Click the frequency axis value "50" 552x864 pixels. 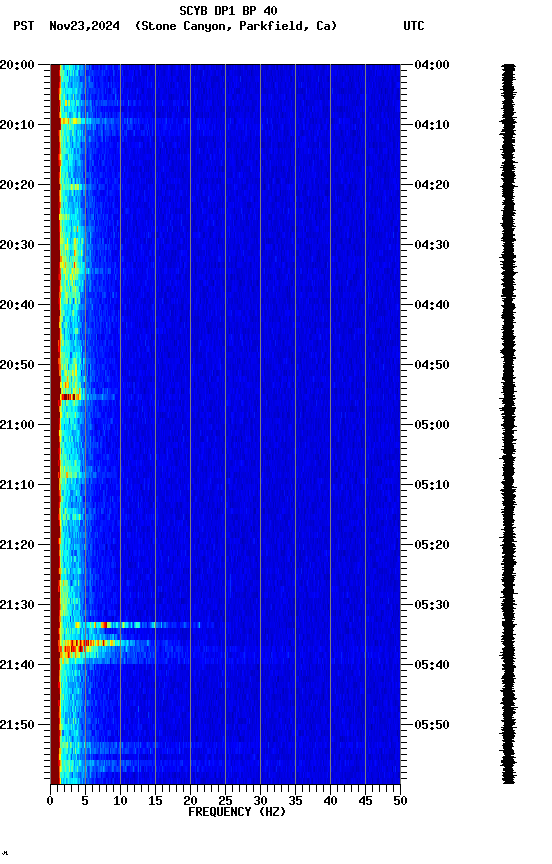click(400, 801)
